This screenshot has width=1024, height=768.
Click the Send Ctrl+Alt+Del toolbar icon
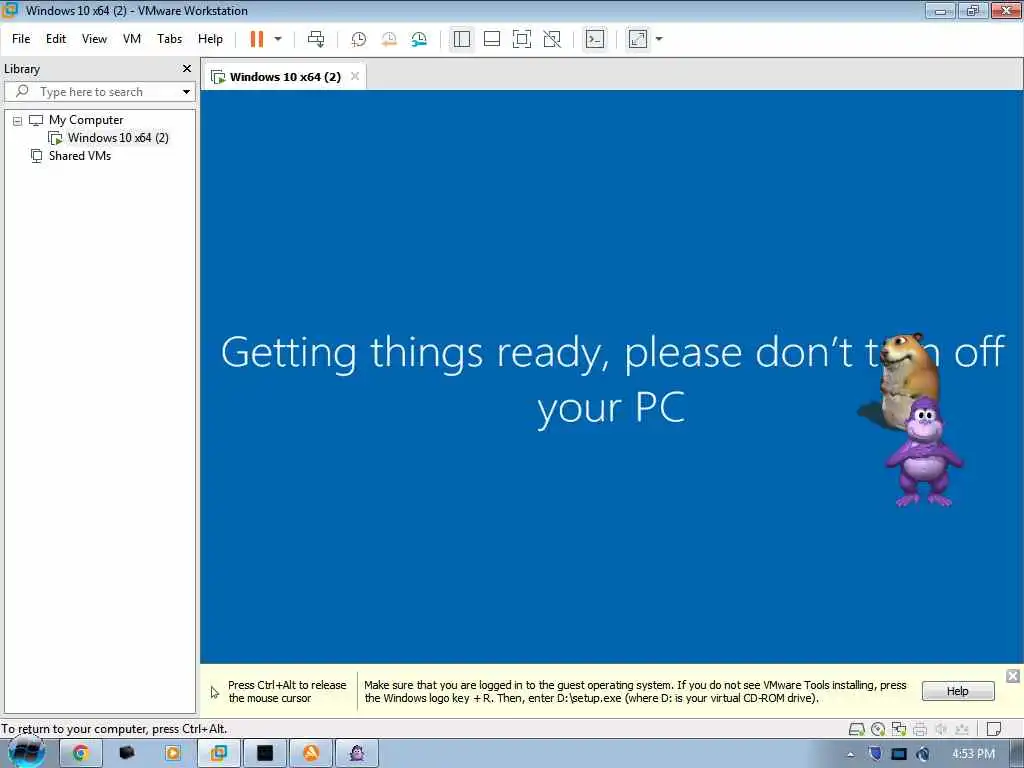(316, 39)
